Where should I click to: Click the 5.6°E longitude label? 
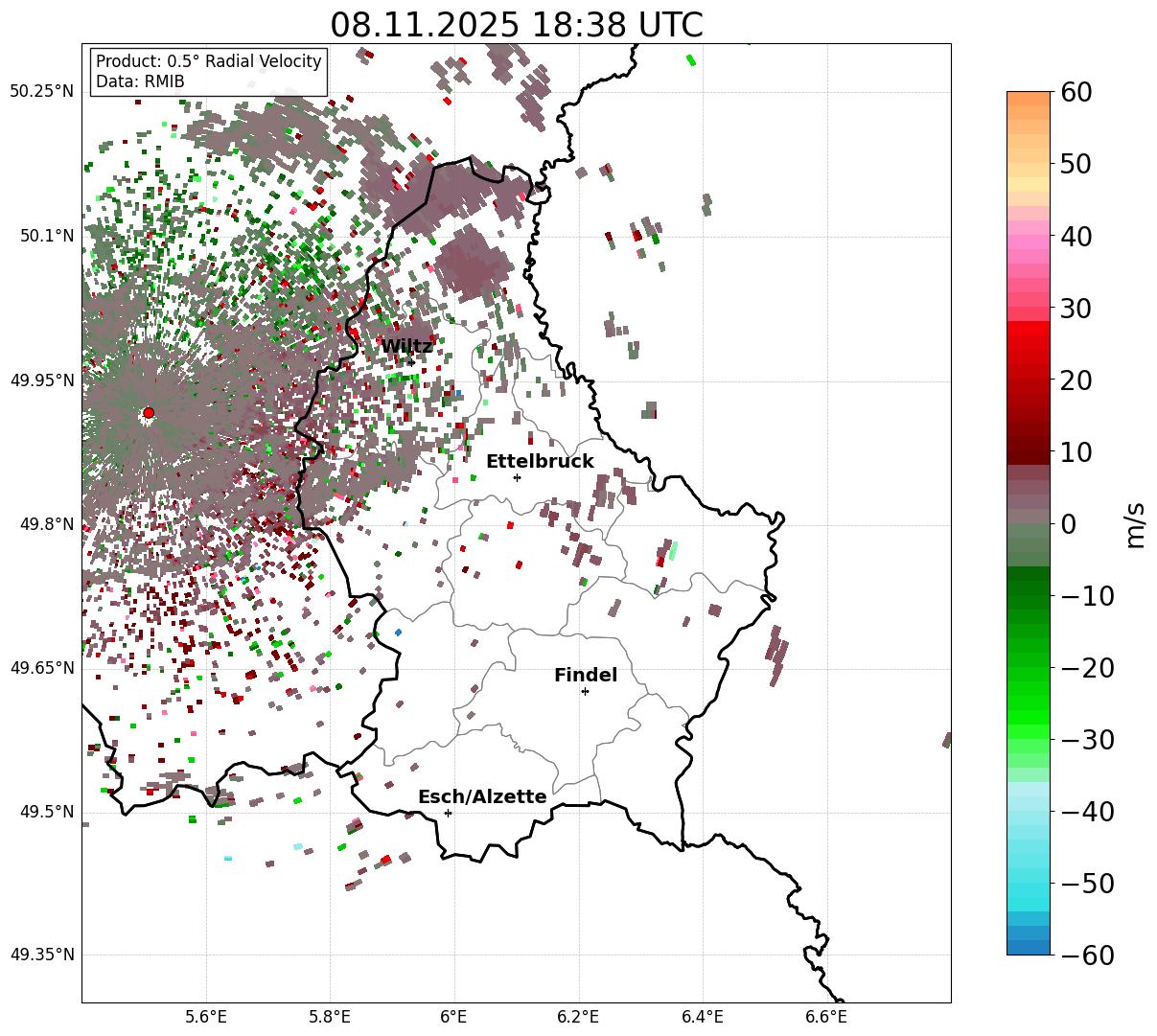pyautogui.click(x=206, y=1016)
